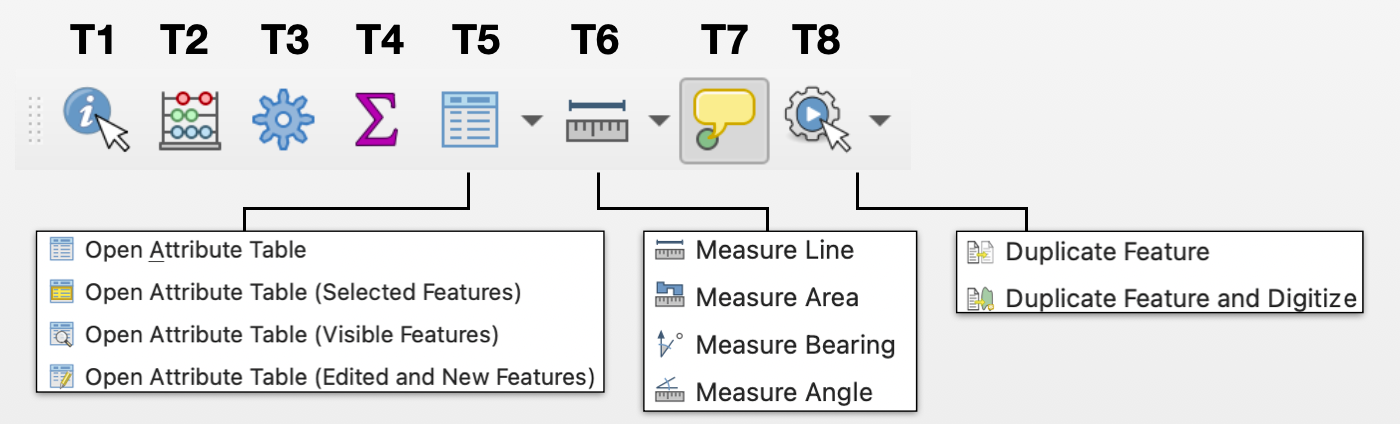
Task: Toggle the Map Tips speech bubble
Action: 724,120
